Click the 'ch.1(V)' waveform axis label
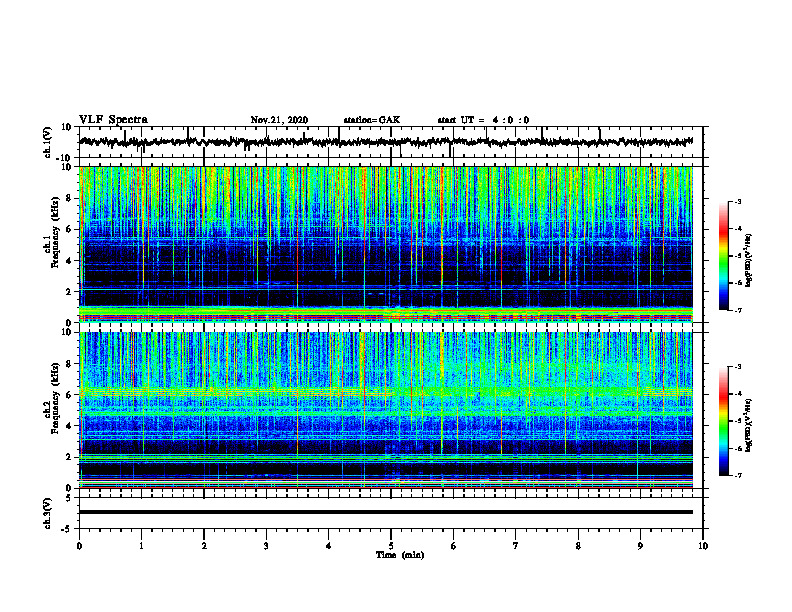 pos(48,142)
